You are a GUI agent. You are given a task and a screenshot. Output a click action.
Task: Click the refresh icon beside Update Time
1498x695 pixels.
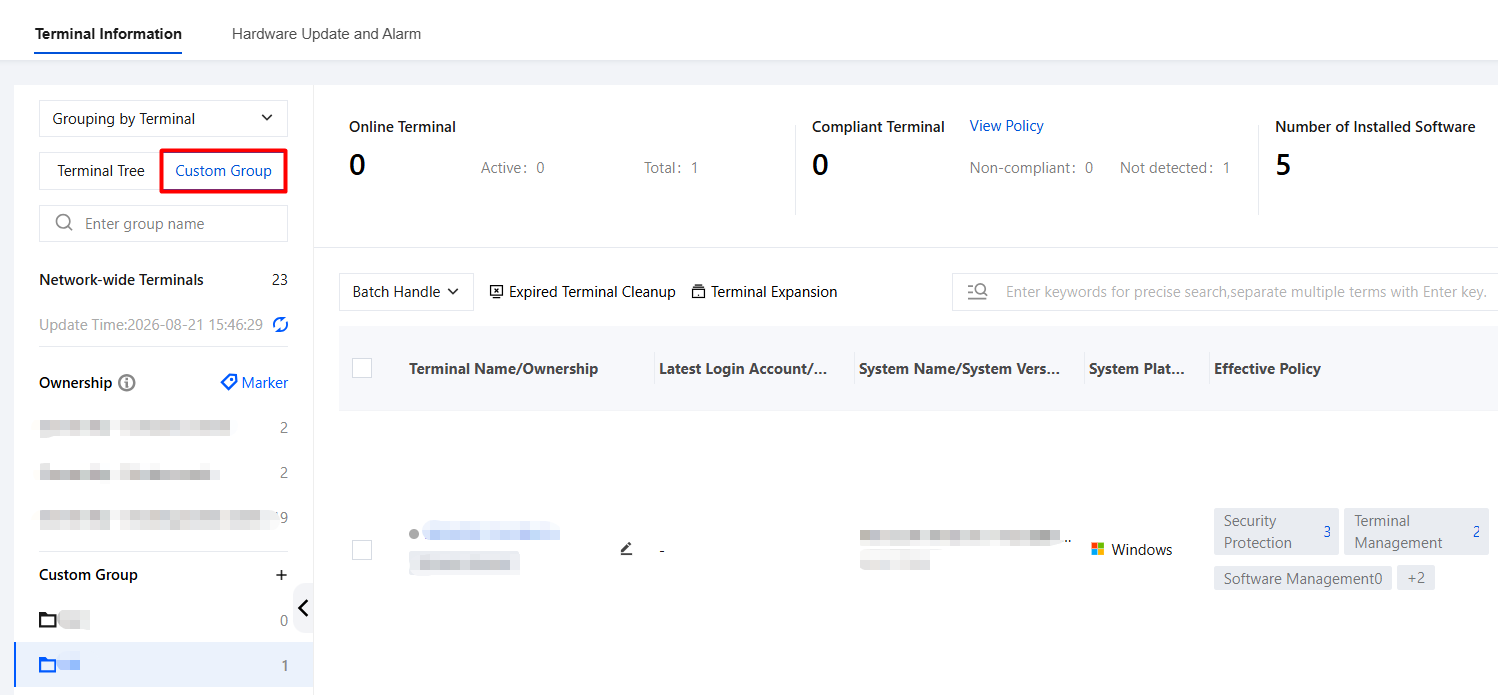(281, 324)
